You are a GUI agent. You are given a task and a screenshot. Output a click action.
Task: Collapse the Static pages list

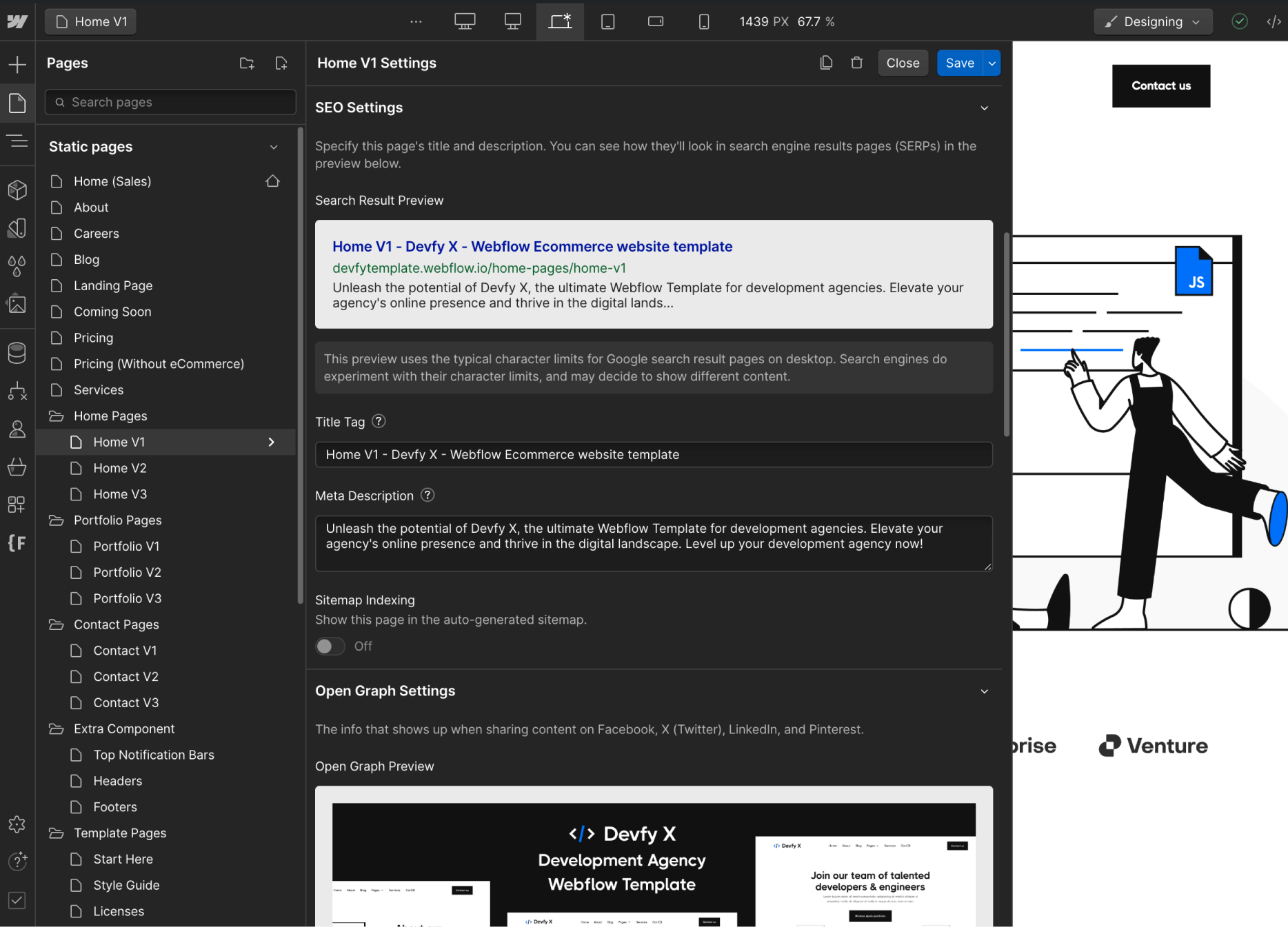[x=273, y=147]
